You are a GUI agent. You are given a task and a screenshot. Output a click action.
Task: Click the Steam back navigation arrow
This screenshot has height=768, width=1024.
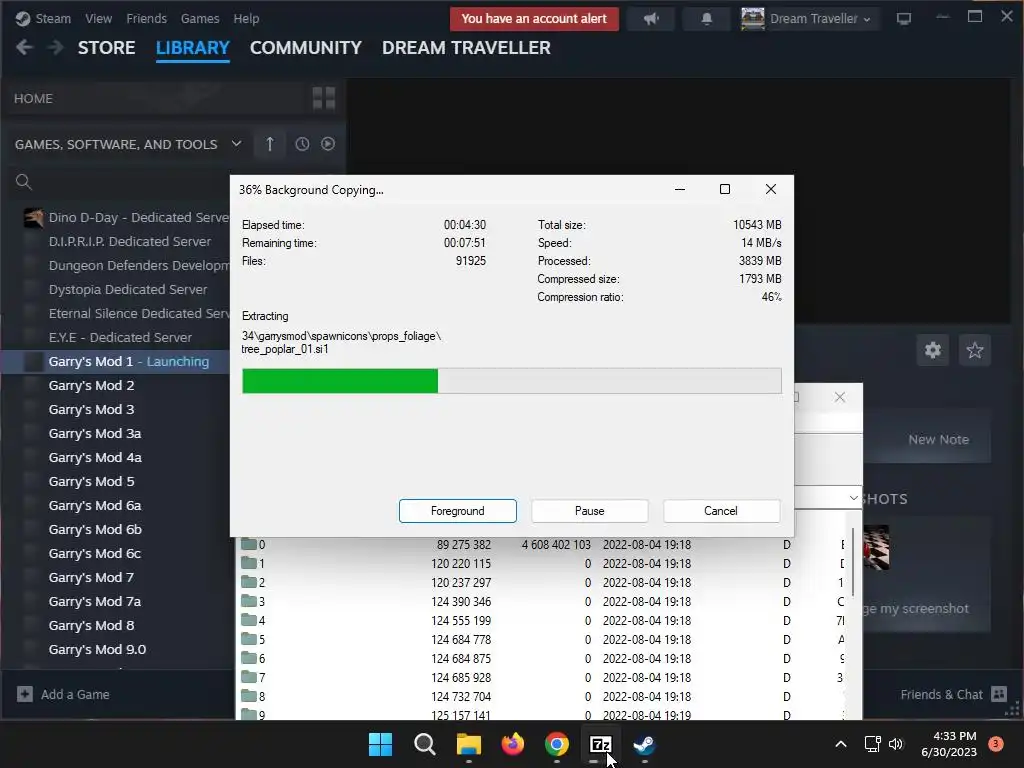(x=24, y=47)
